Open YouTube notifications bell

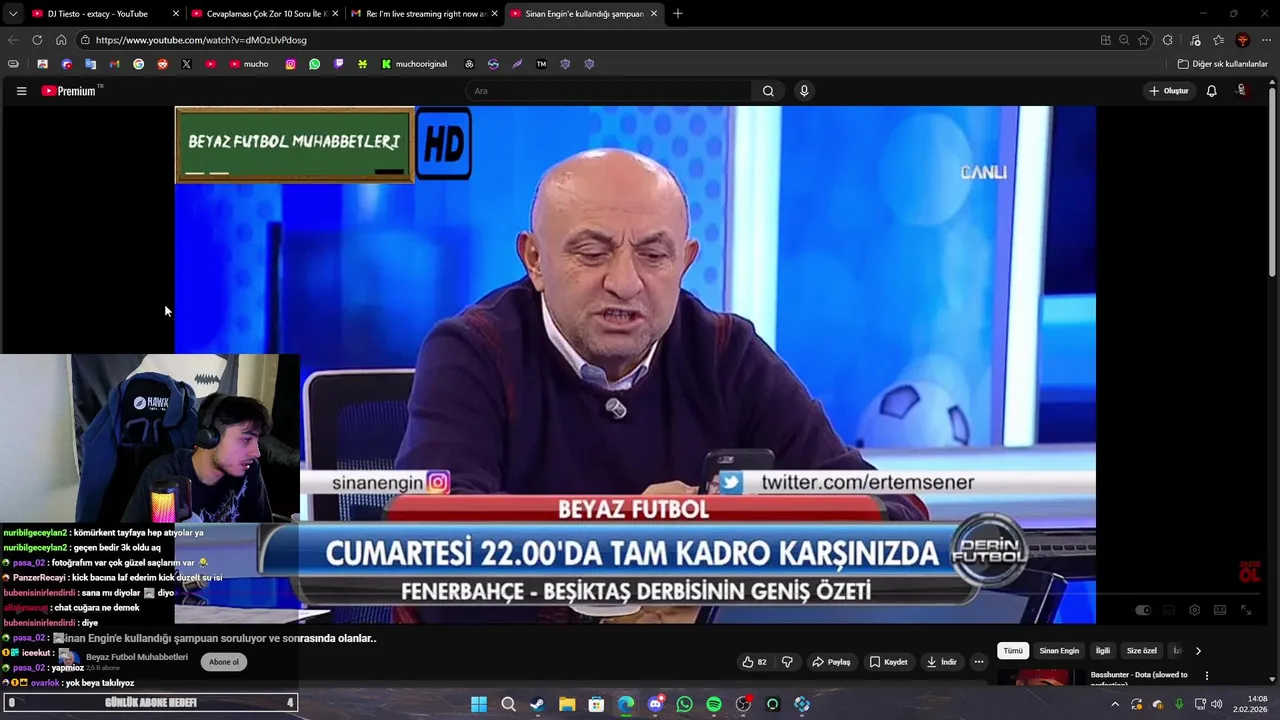[1211, 91]
